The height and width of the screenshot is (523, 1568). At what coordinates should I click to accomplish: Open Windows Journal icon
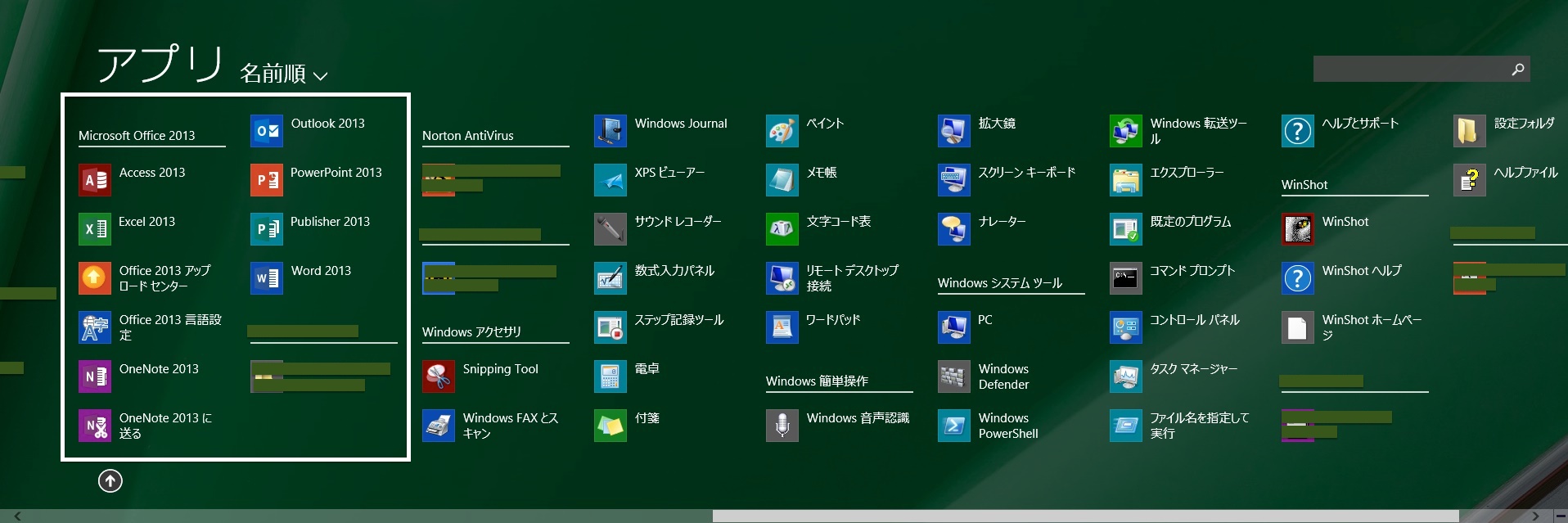click(x=611, y=131)
